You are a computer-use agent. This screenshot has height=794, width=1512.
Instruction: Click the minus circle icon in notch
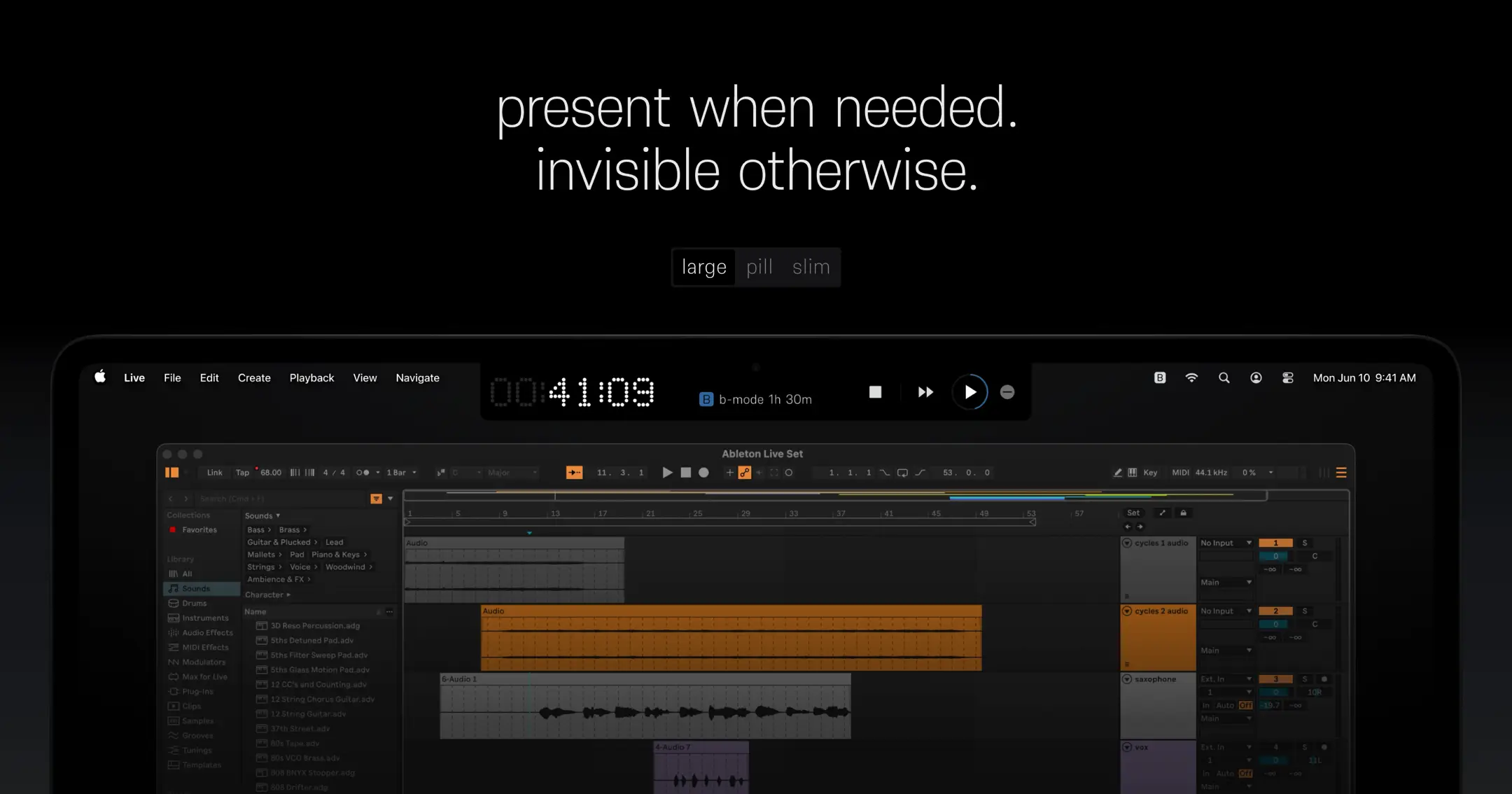(x=1007, y=392)
